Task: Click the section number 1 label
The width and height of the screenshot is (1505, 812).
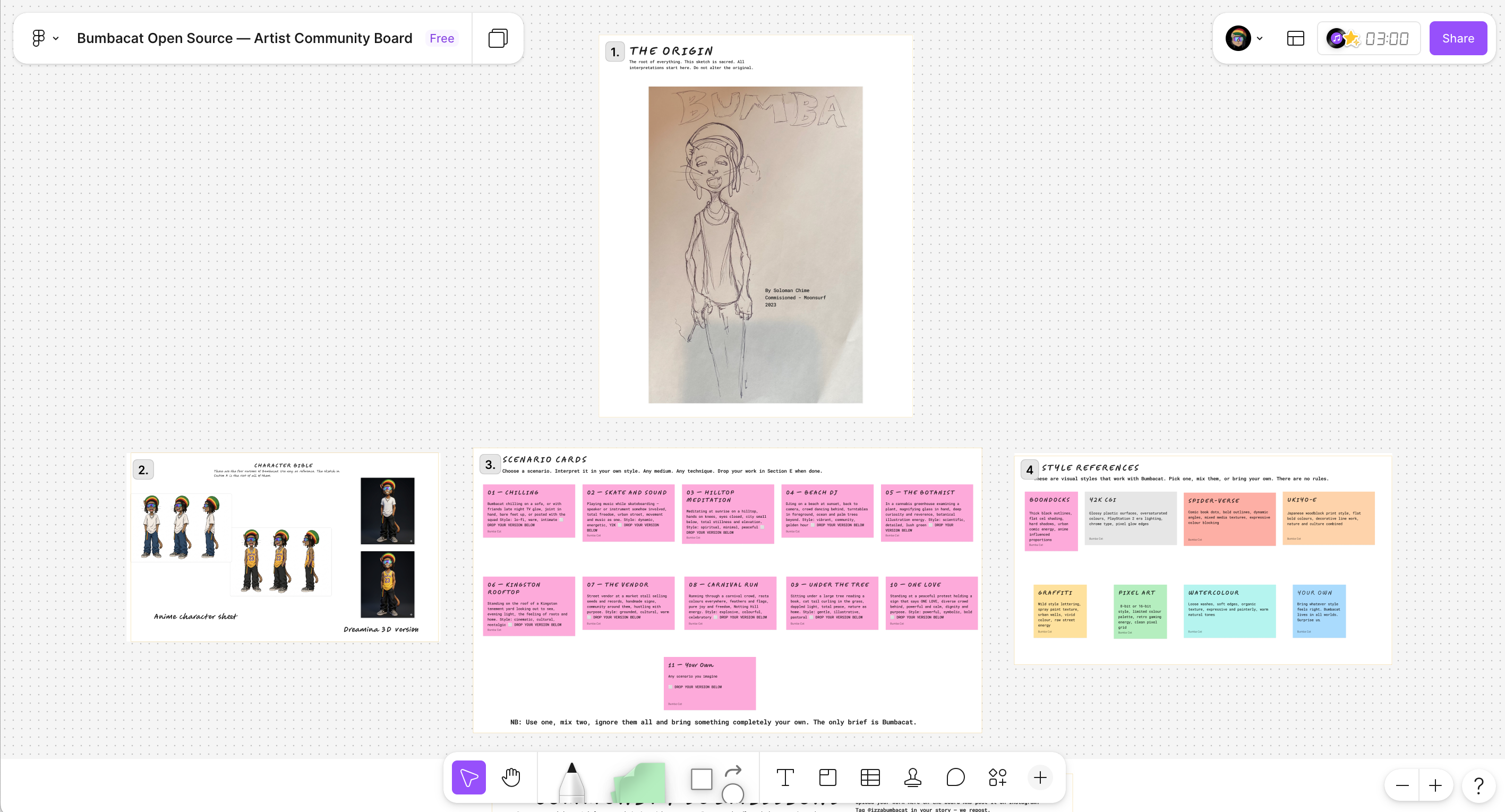Action: pos(614,52)
